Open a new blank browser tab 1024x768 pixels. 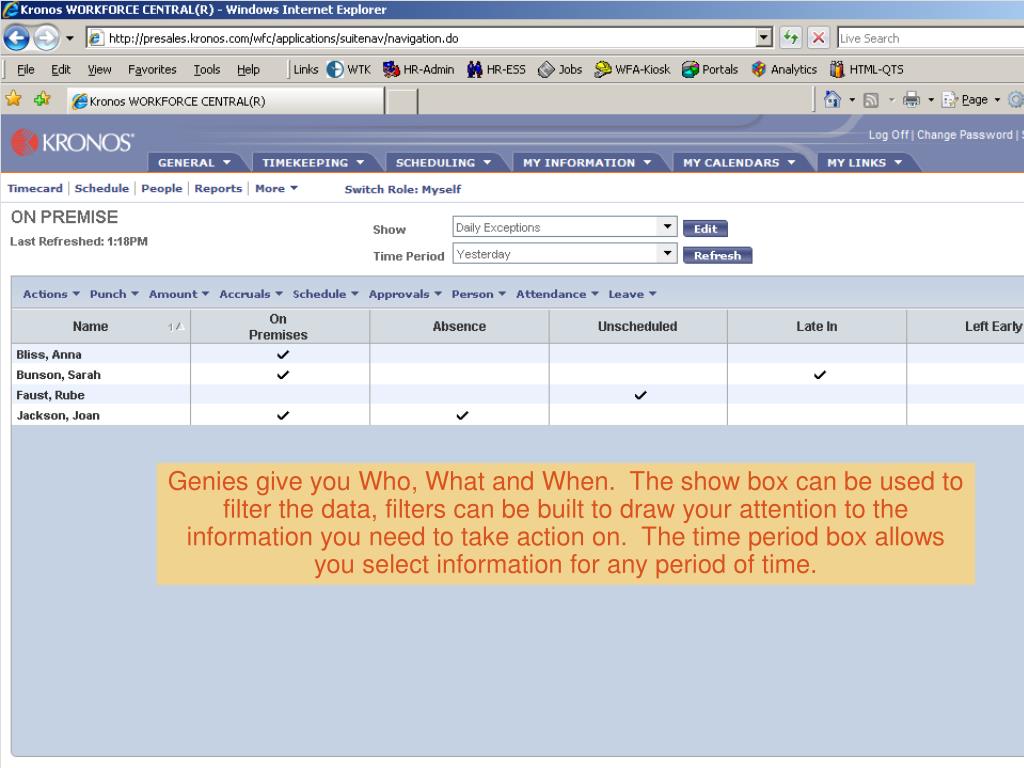coord(402,102)
